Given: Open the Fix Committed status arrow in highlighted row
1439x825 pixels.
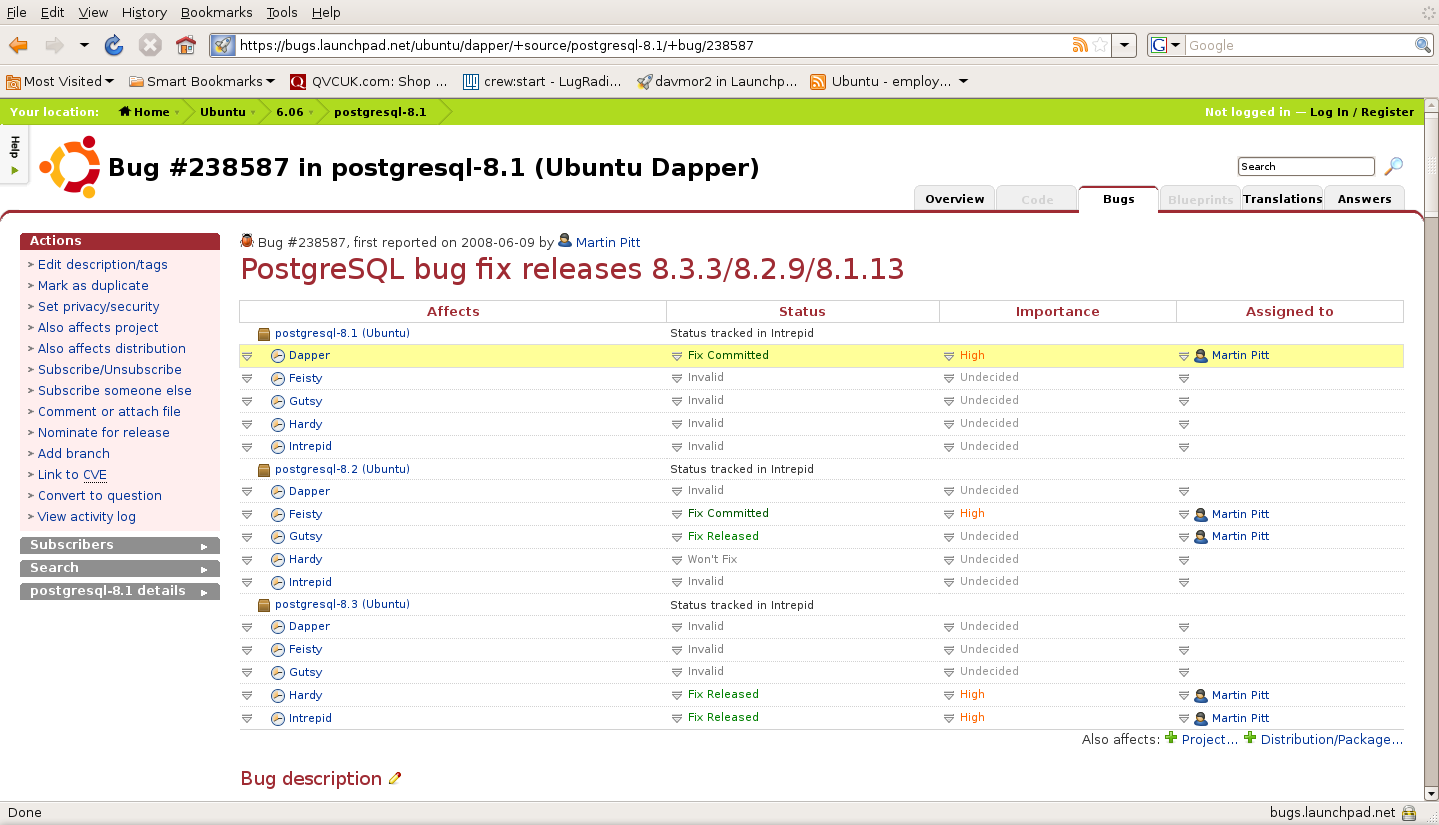Looking at the screenshot, I should tap(677, 356).
